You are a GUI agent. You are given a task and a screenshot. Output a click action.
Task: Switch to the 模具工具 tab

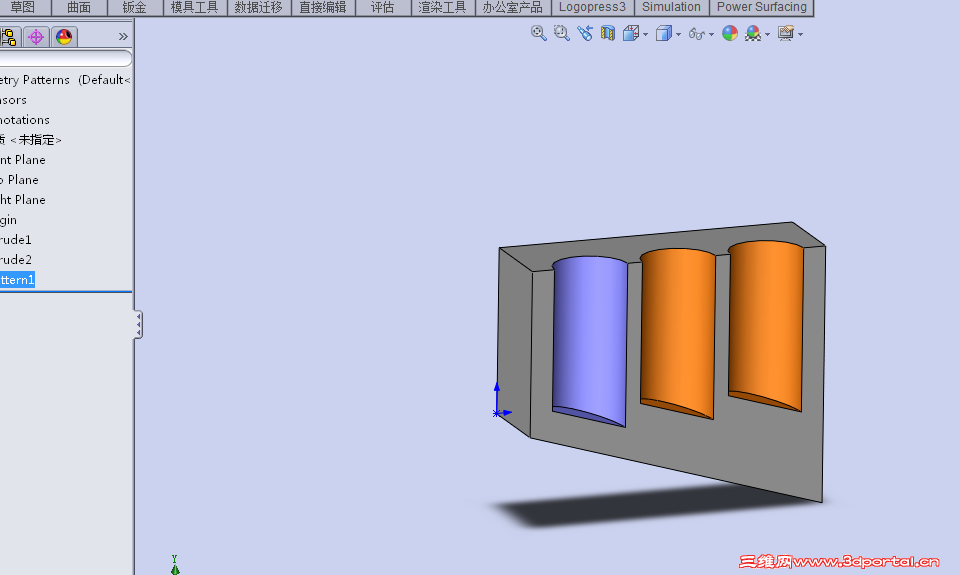pyautogui.click(x=194, y=7)
